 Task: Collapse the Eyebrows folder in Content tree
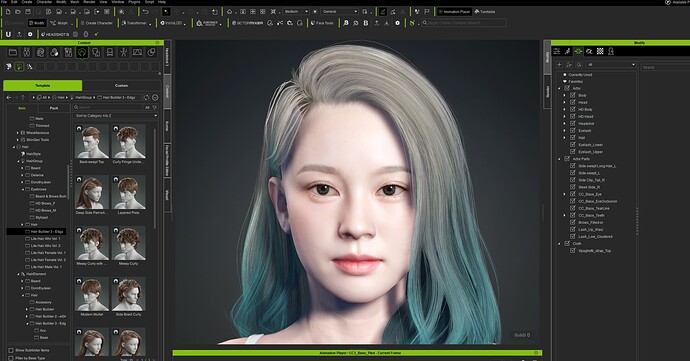click(22, 189)
